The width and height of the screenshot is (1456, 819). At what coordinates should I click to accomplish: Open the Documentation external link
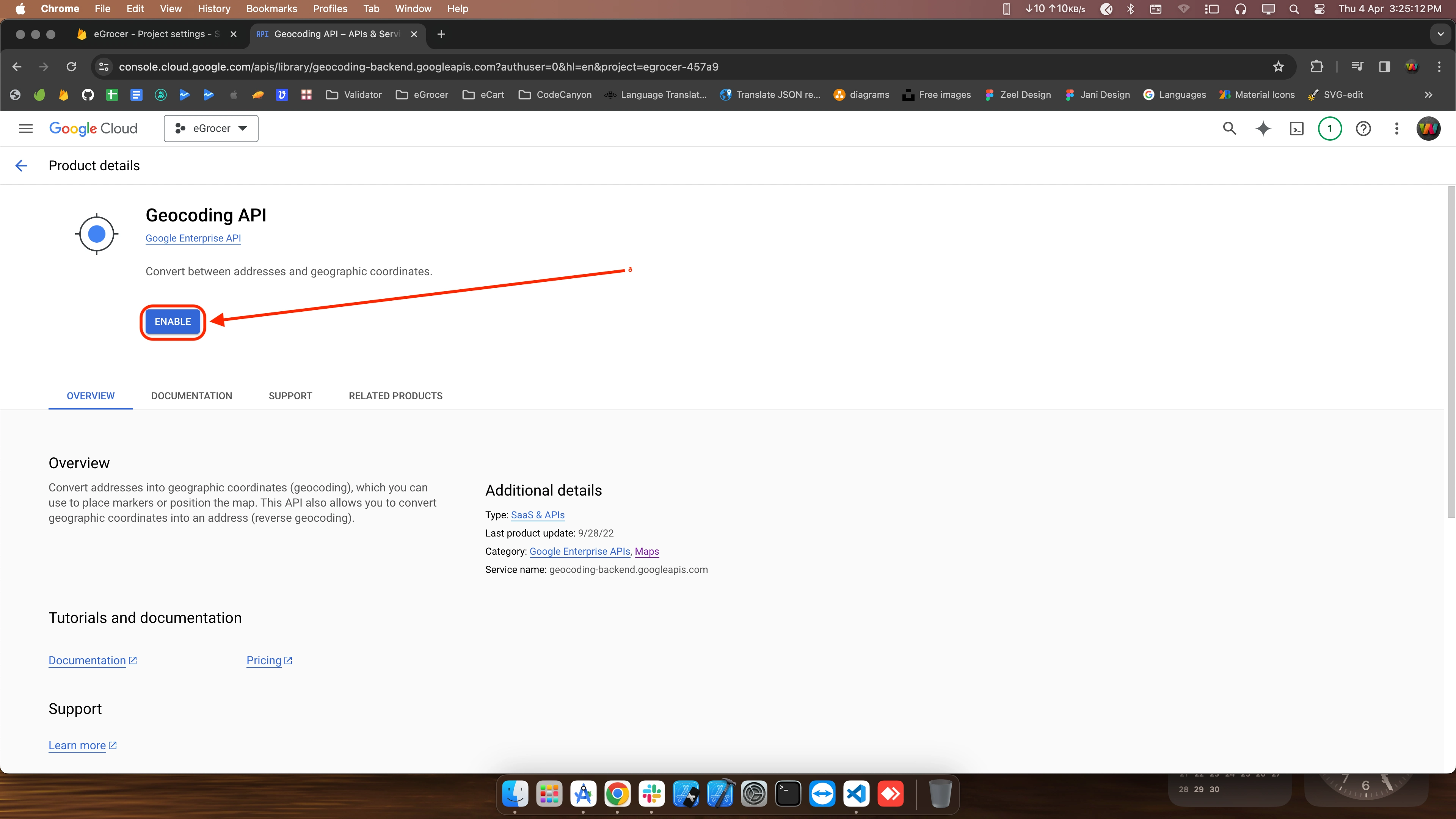click(93, 661)
